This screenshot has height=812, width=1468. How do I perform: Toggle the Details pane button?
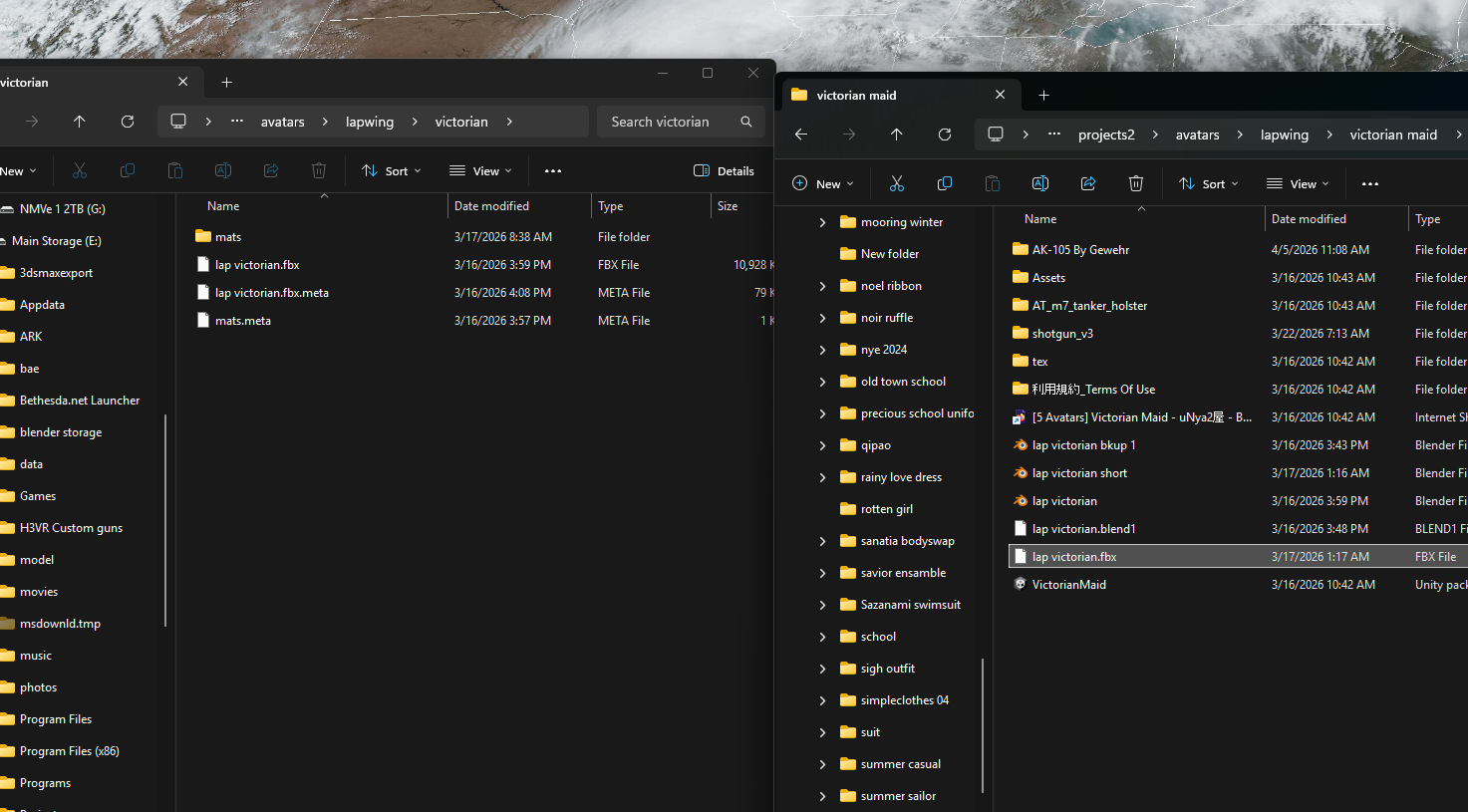pyautogui.click(x=724, y=171)
